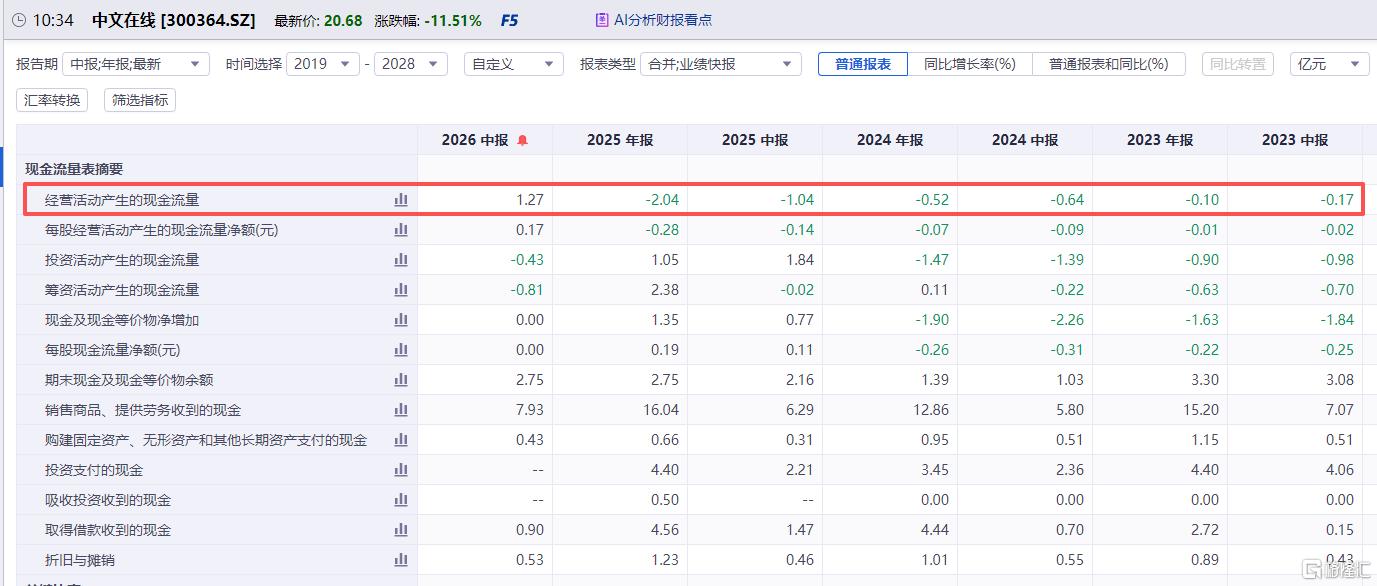1377x586 pixels.
Task: Open the end year dropdown showing 2028
Action: tap(410, 64)
